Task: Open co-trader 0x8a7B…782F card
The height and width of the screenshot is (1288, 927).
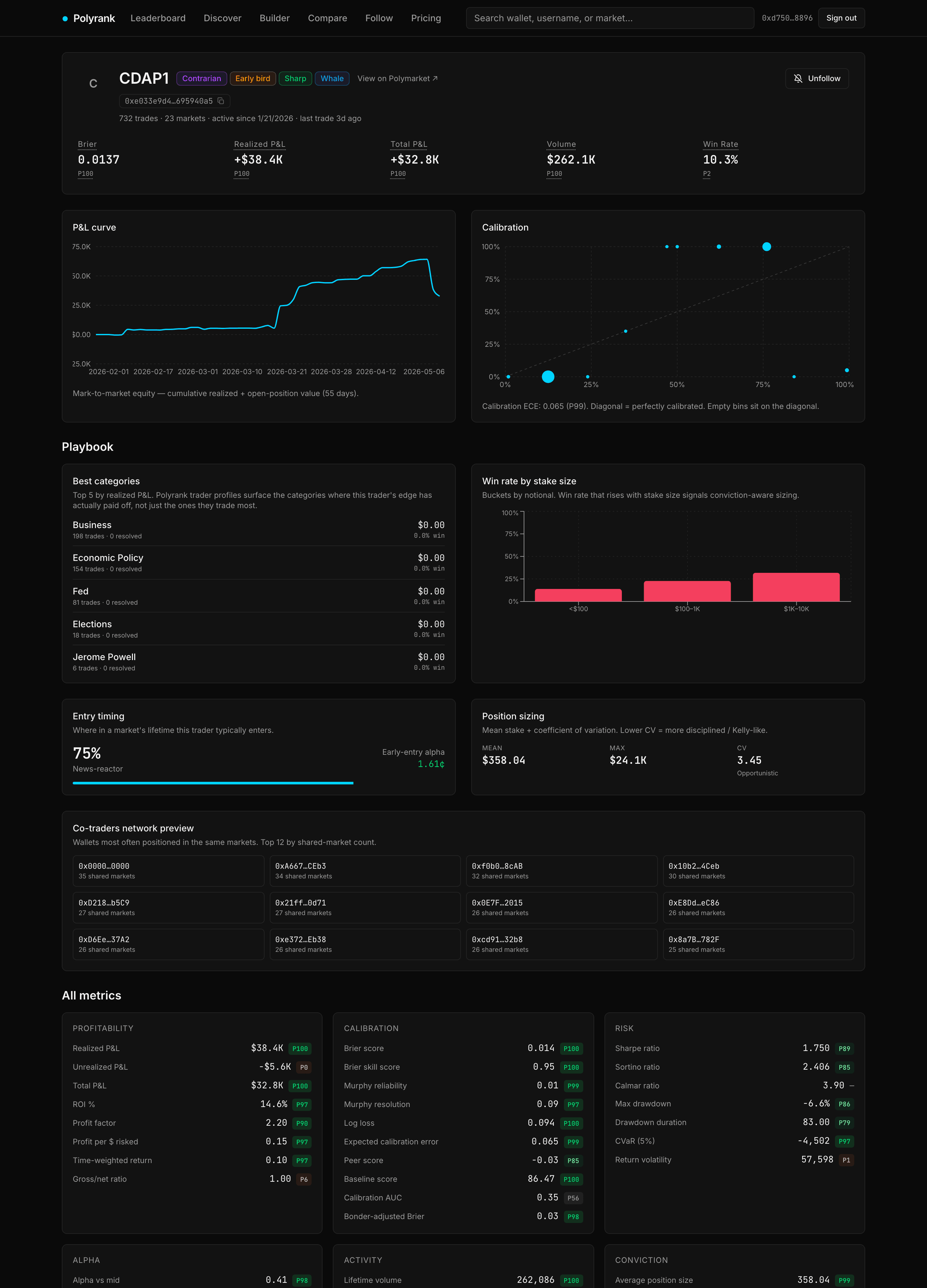Action: 758,944
